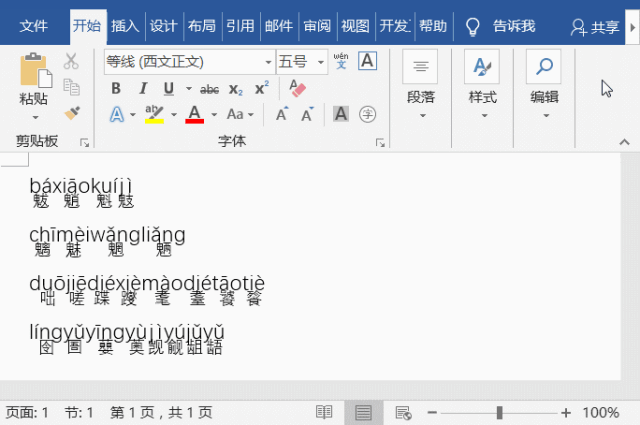Click the 共享 share button

(x=595, y=27)
